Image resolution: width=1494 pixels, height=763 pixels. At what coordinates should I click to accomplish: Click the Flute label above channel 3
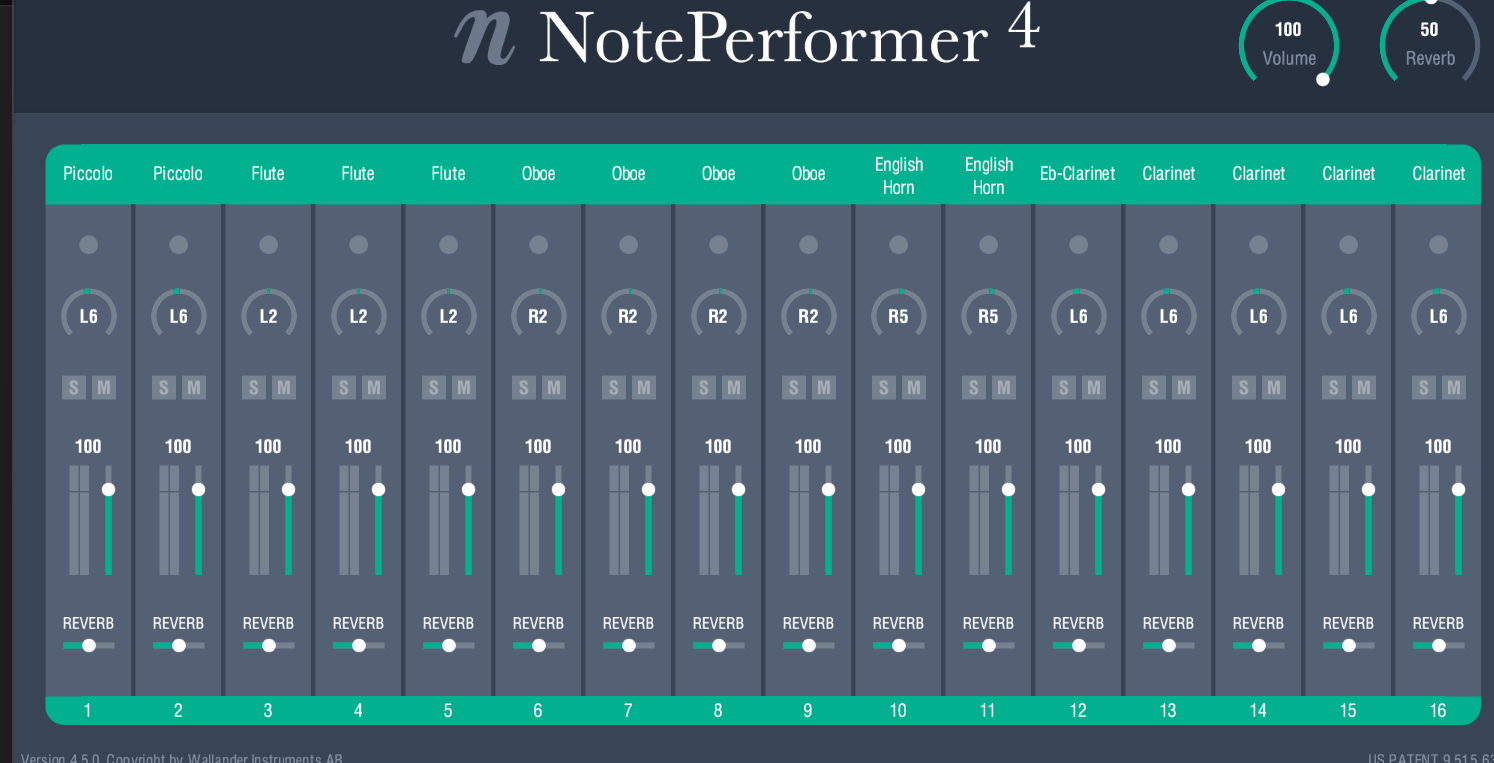click(268, 174)
